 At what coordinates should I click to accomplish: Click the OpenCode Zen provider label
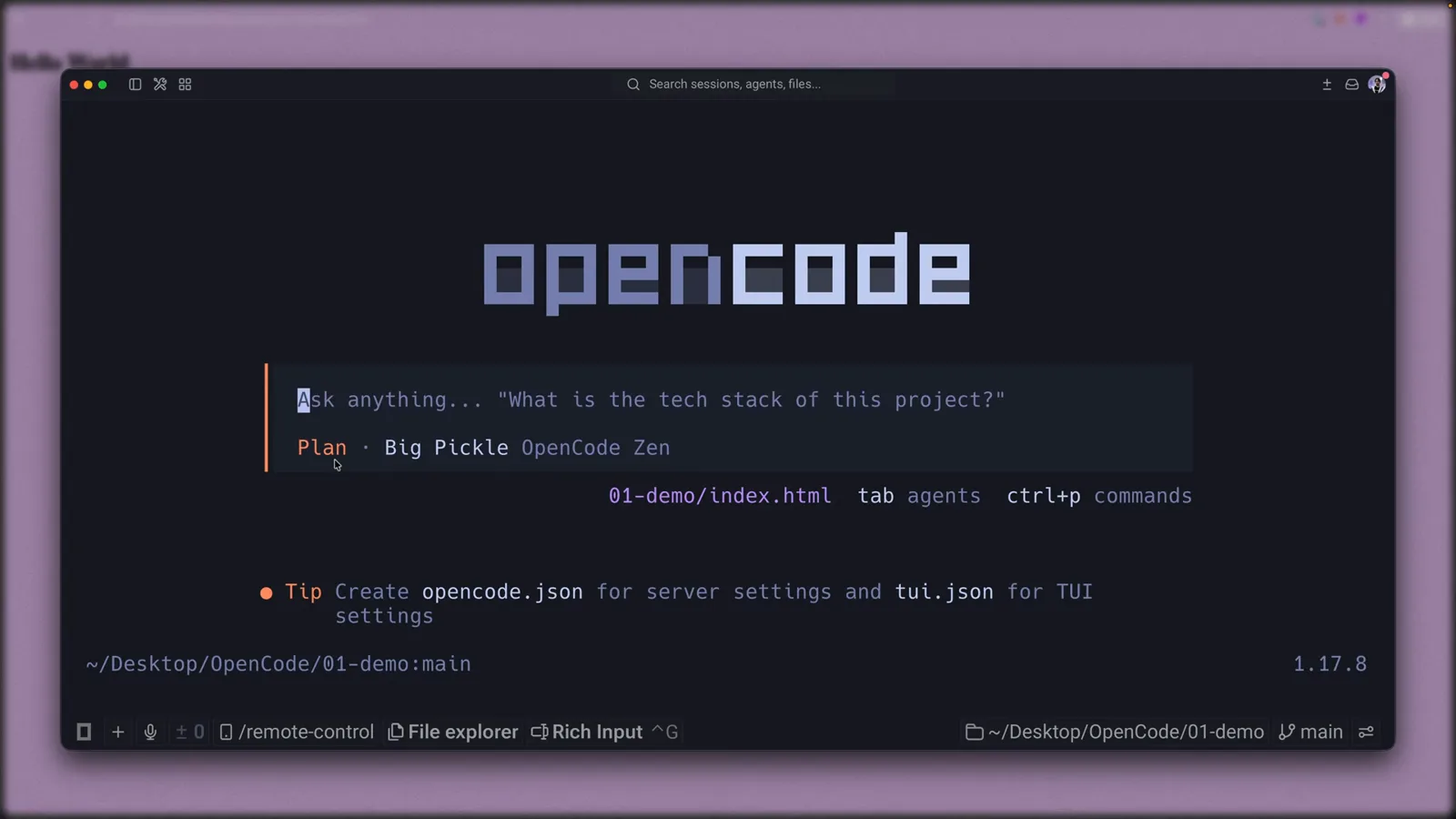click(x=595, y=448)
